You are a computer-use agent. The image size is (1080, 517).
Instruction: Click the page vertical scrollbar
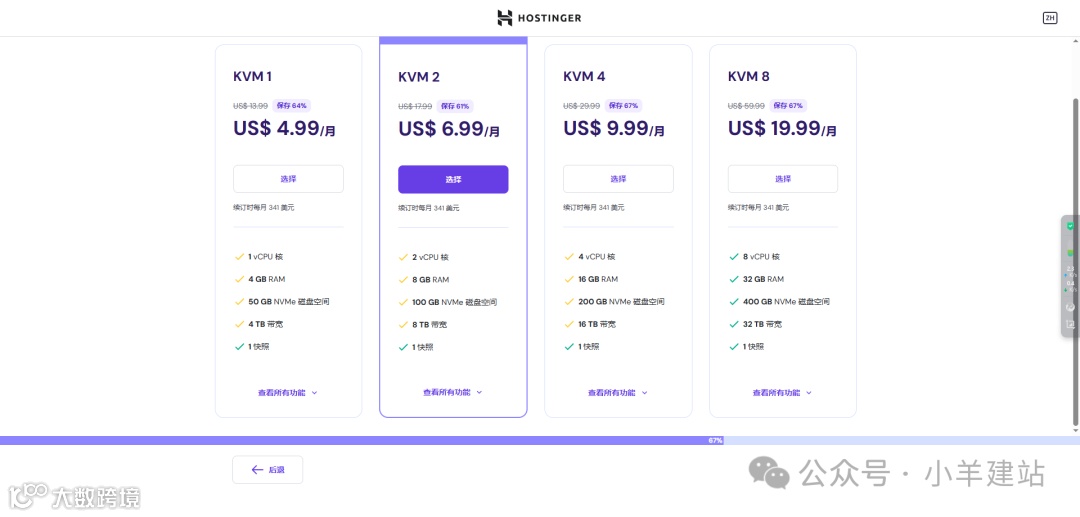pos(1076,262)
